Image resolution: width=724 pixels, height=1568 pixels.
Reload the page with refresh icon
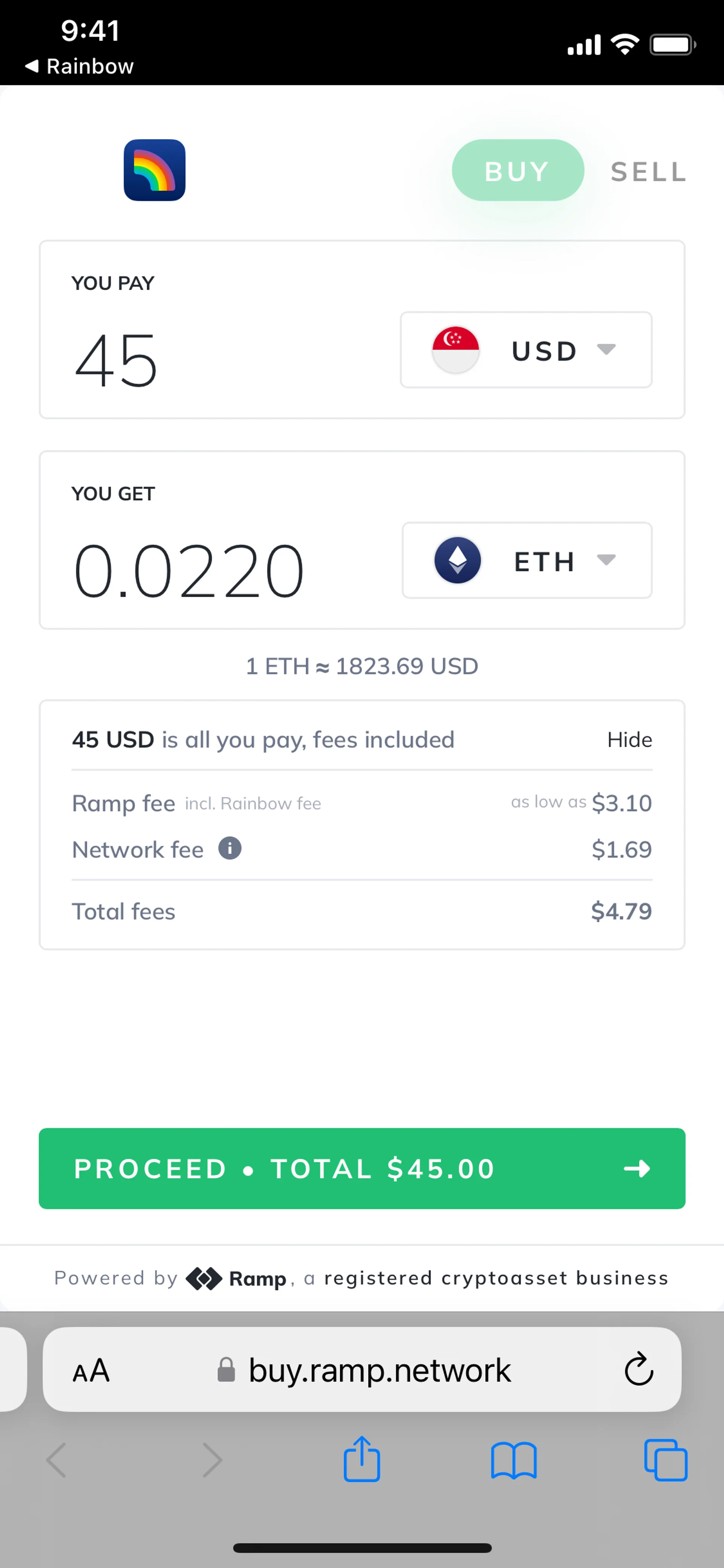tap(638, 1370)
